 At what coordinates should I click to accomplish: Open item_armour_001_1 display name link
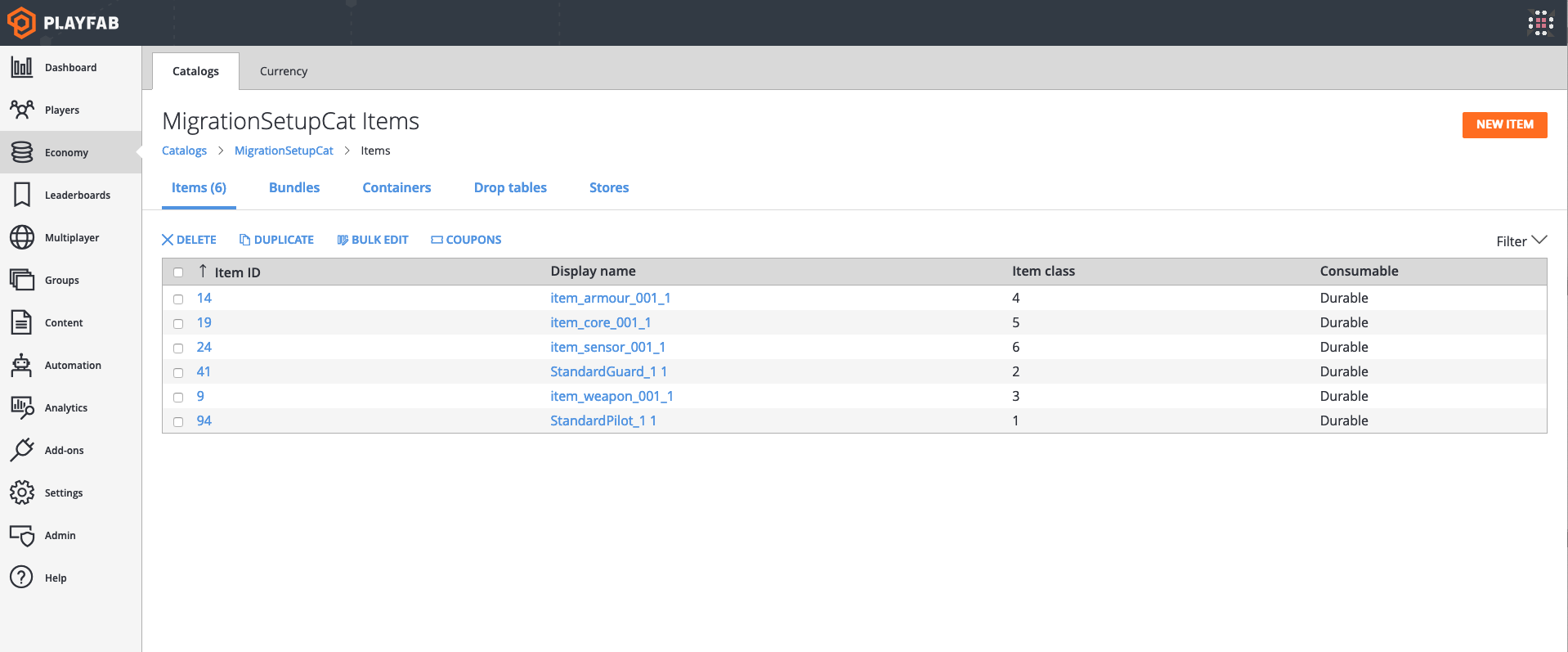pyautogui.click(x=610, y=298)
